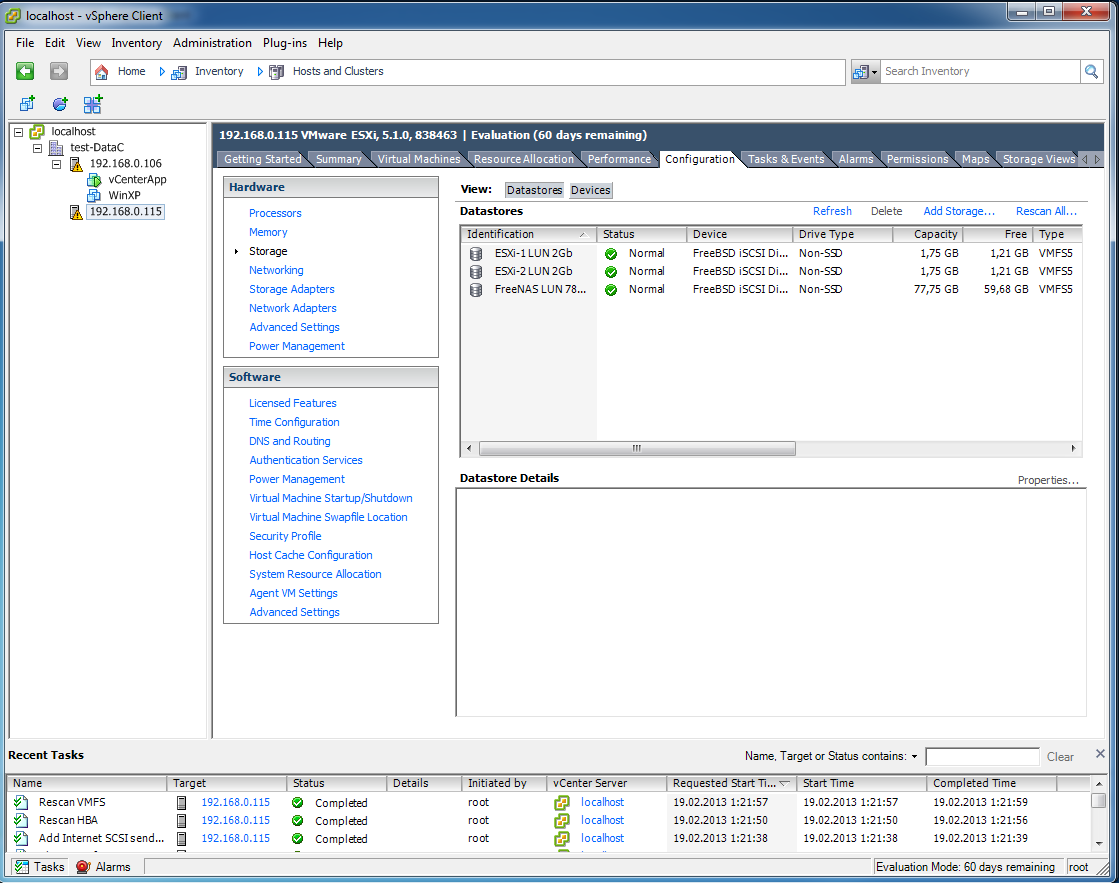
Task: Click the New vApp toolbar icon
Action: [93, 104]
